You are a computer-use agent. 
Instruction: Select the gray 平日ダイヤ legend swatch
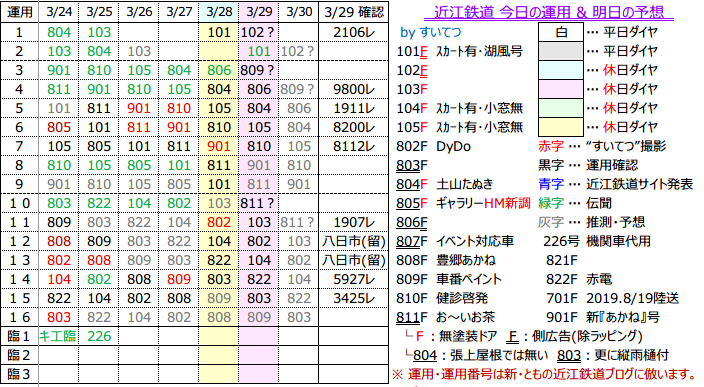click(x=561, y=51)
